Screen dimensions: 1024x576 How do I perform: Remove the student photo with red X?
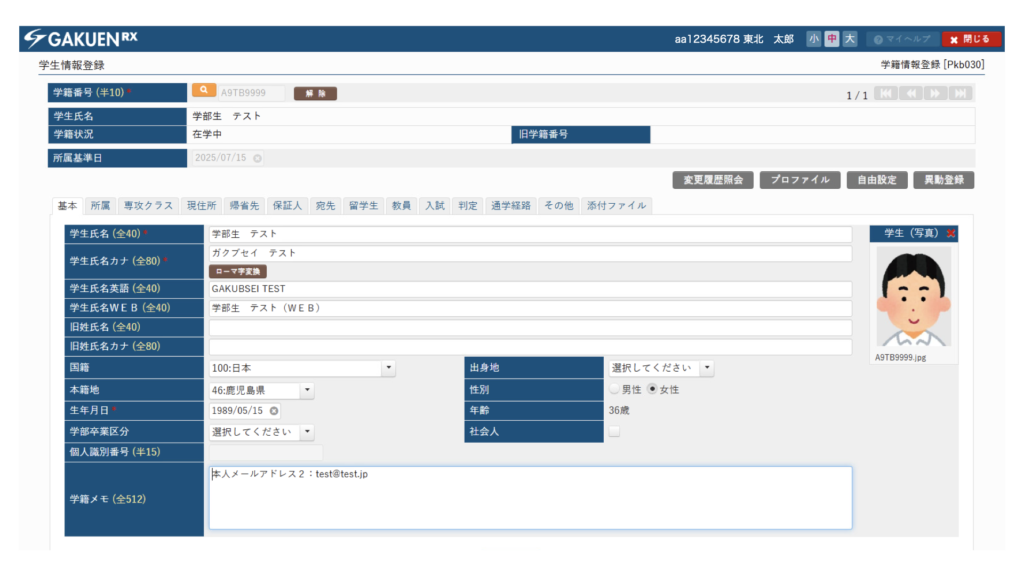coord(951,233)
